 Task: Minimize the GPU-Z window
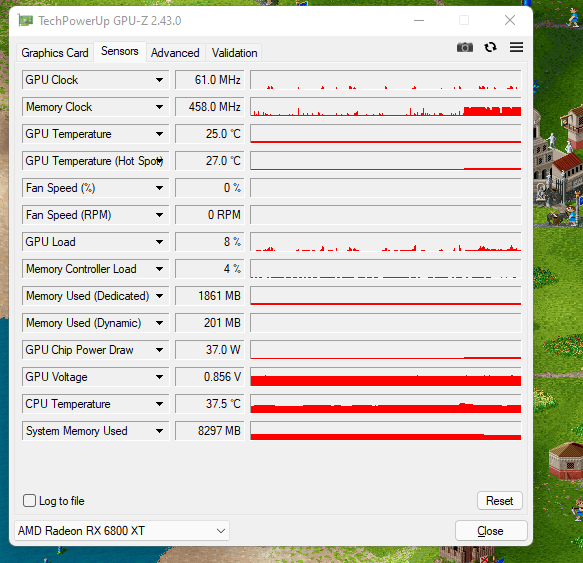coord(419,20)
